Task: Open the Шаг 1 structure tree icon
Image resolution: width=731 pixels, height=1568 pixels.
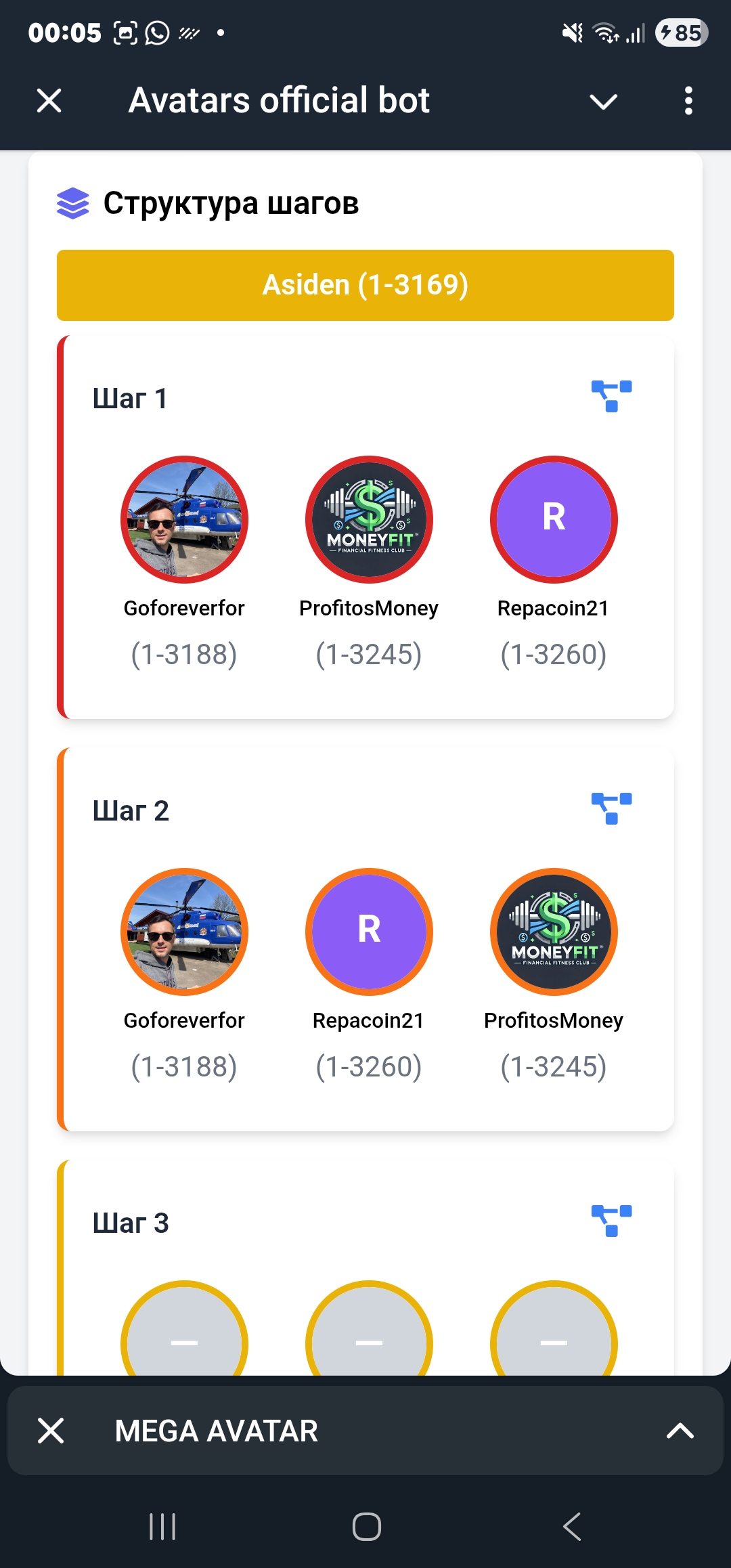Action: tap(611, 396)
